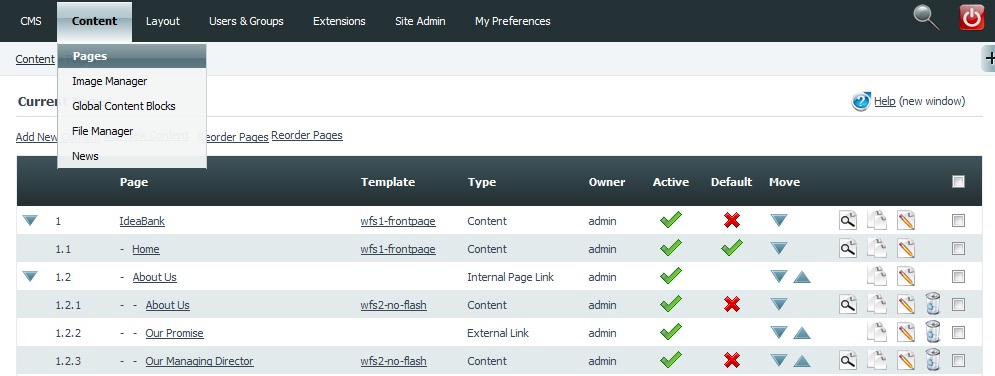Choose Pages in Content dropdown

132,56
